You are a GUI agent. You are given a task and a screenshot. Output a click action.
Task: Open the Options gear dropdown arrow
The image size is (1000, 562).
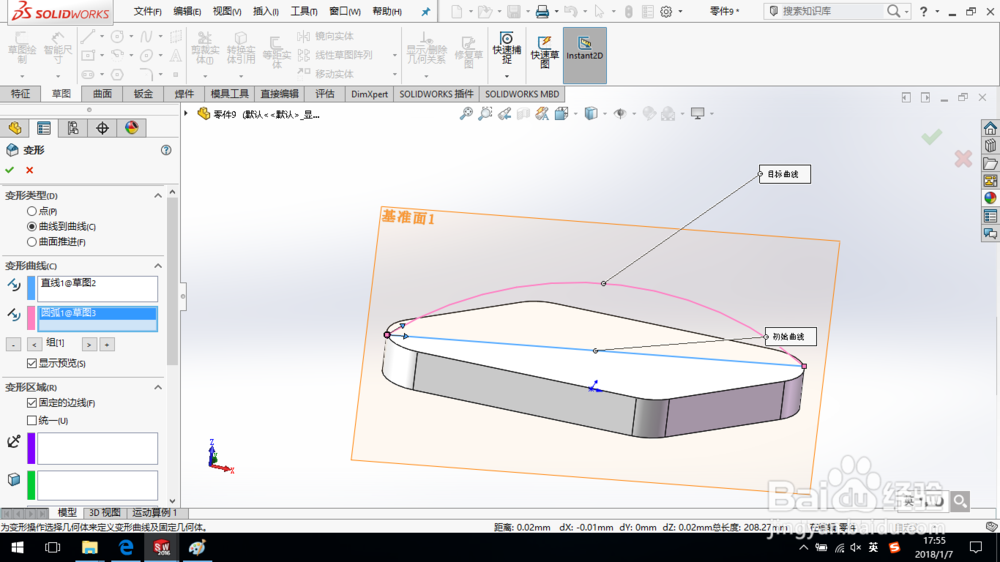coord(680,11)
